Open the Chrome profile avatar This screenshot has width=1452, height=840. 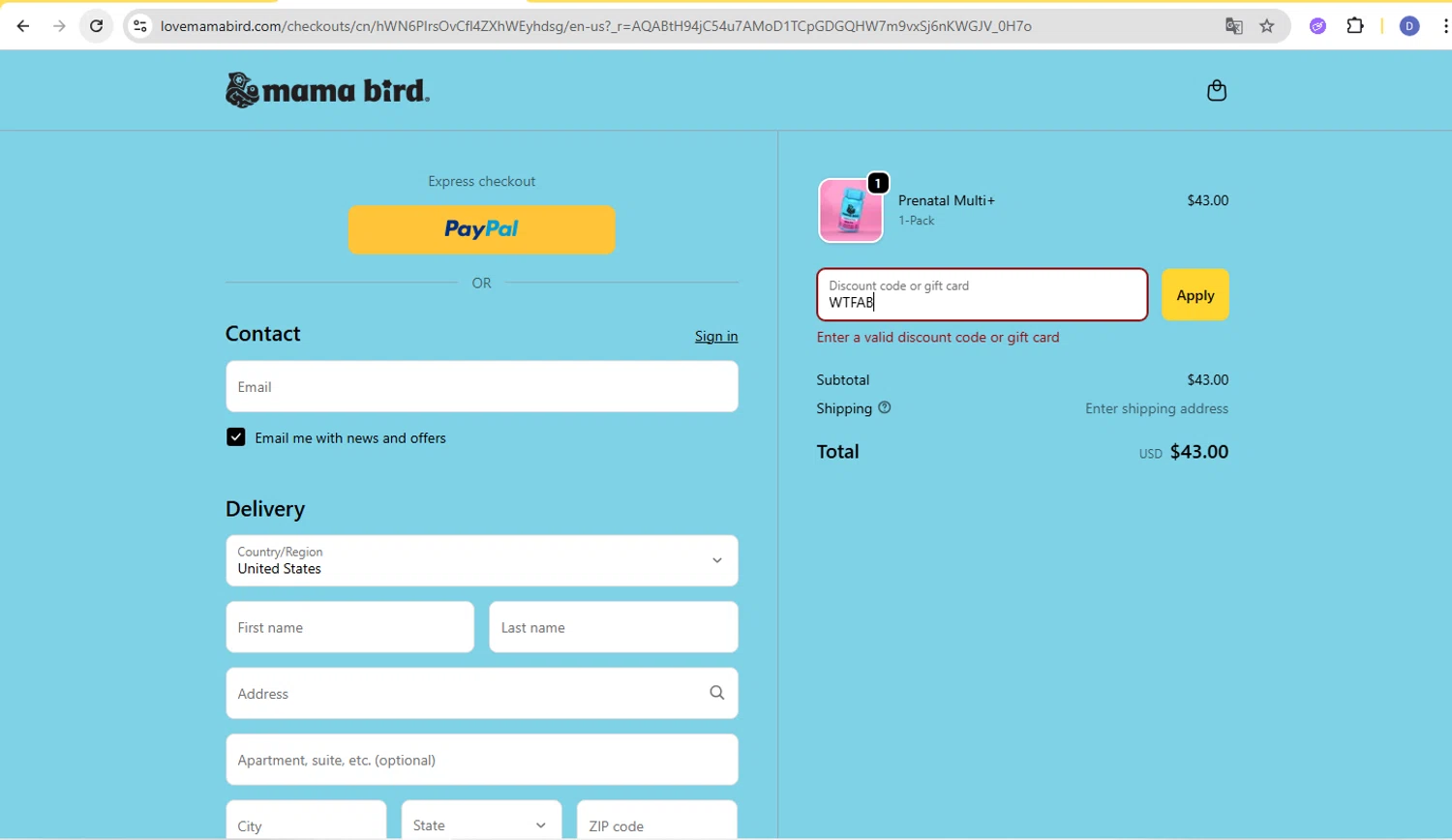tap(1409, 26)
